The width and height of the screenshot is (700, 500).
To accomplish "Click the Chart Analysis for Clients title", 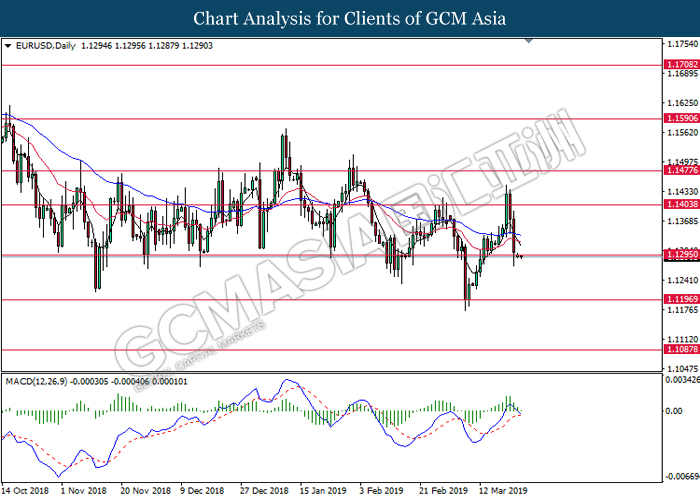I will point(350,19).
